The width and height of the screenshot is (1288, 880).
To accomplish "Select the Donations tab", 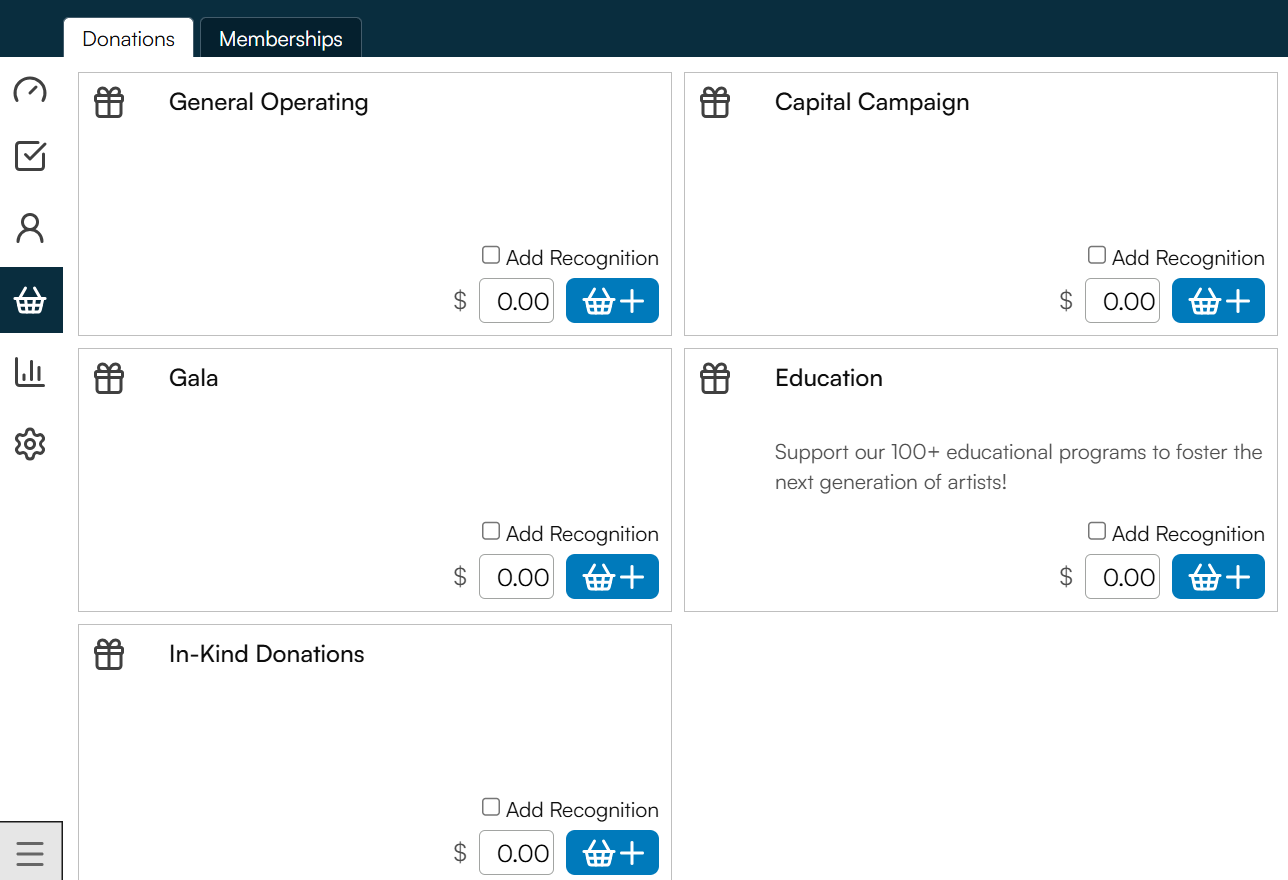I will pyautogui.click(x=129, y=38).
